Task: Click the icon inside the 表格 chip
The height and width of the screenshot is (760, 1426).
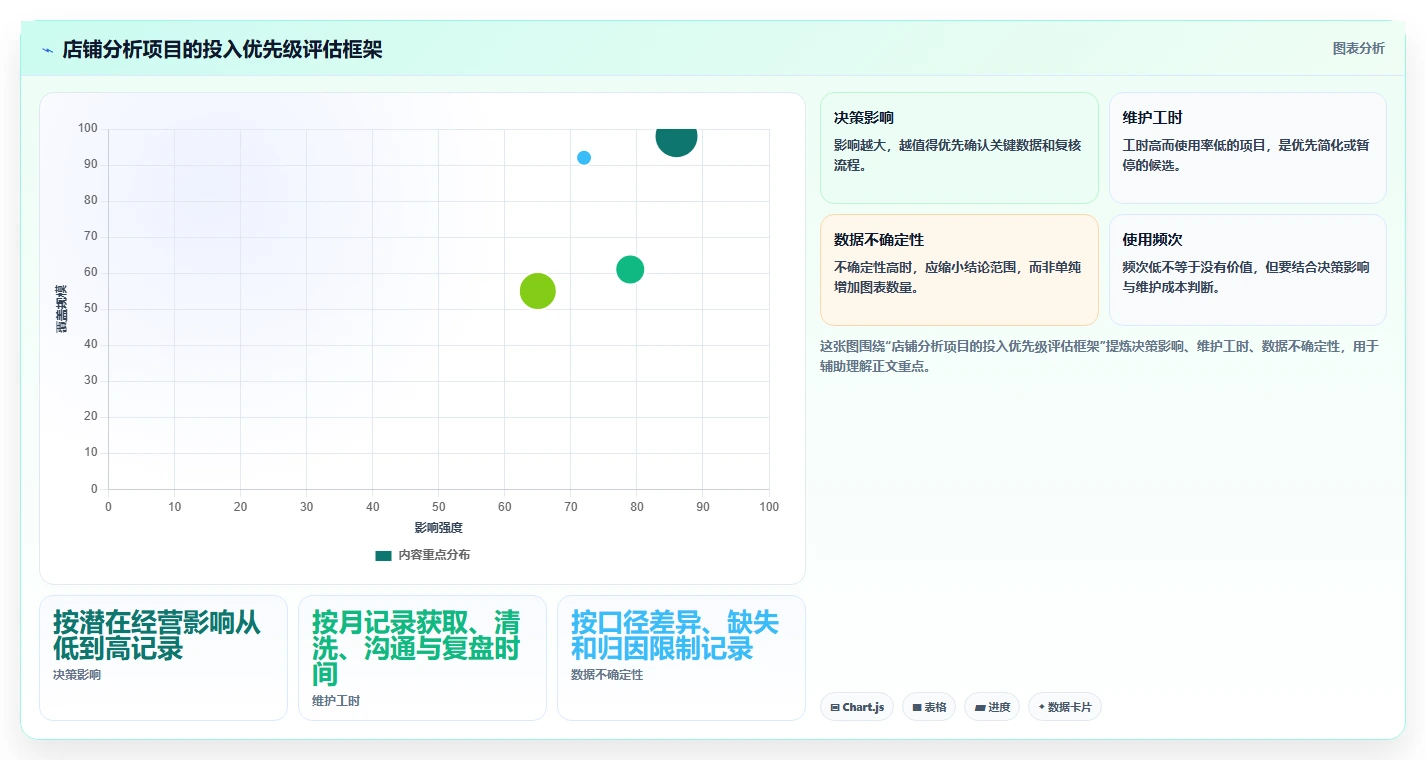Action: click(916, 708)
